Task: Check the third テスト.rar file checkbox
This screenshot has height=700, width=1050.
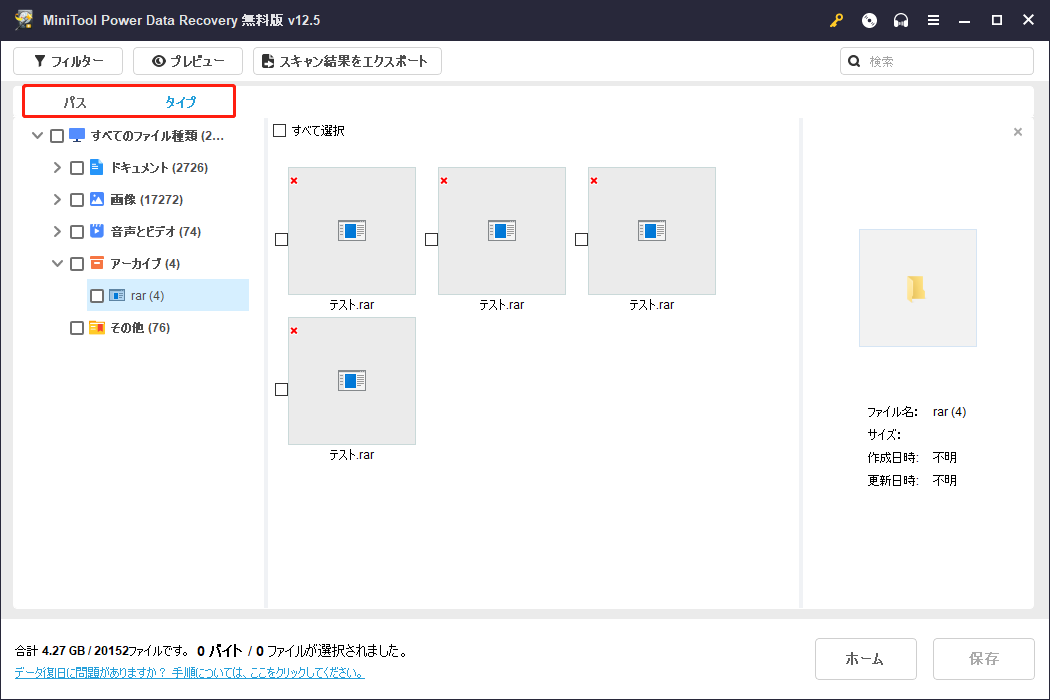Action: pyautogui.click(x=581, y=239)
